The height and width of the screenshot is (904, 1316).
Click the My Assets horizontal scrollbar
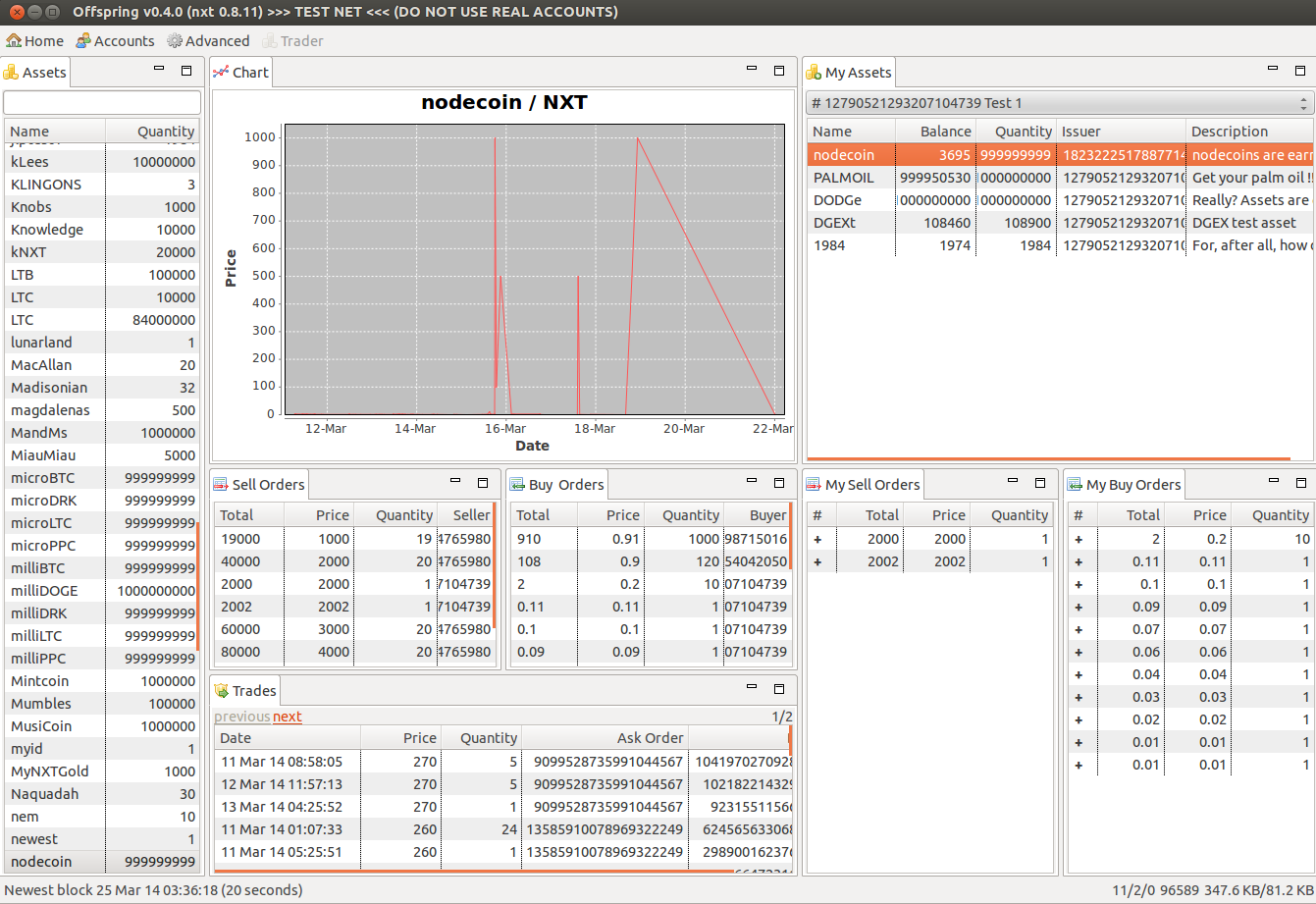pyautogui.click(x=1048, y=458)
